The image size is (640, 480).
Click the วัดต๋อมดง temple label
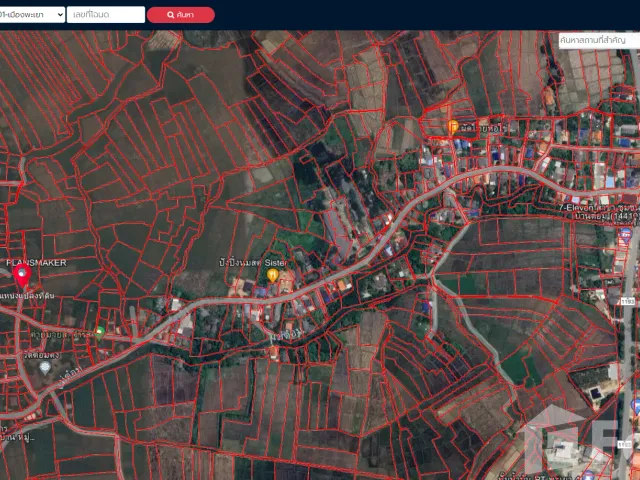click(x=42, y=355)
